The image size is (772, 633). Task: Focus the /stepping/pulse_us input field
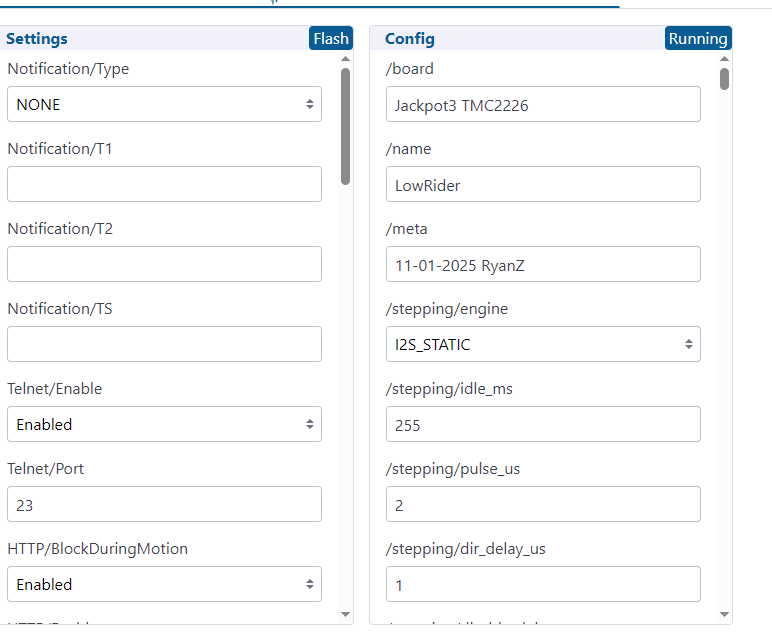[x=543, y=505]
